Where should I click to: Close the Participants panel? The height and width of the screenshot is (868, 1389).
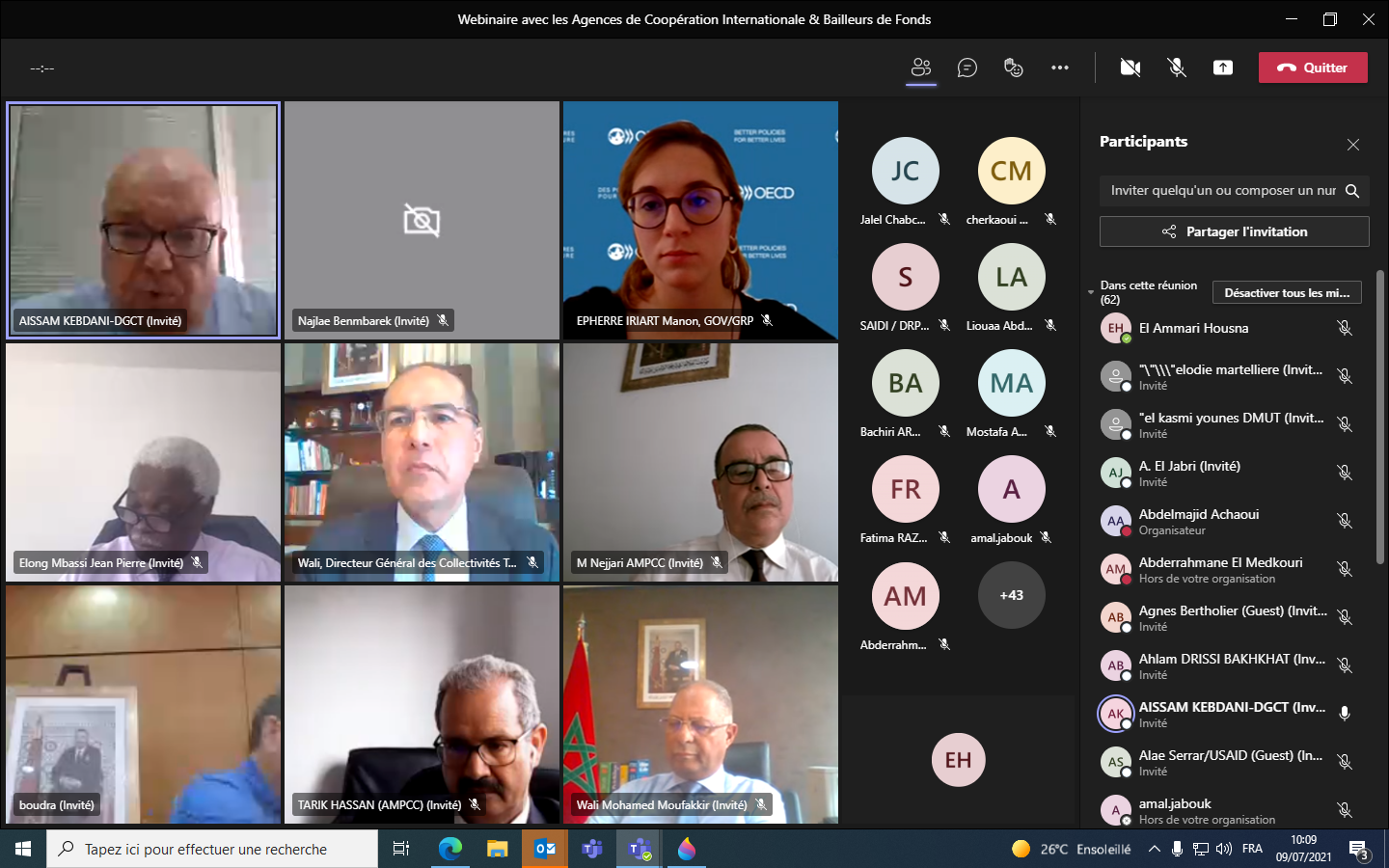(x=1353, y=145)
